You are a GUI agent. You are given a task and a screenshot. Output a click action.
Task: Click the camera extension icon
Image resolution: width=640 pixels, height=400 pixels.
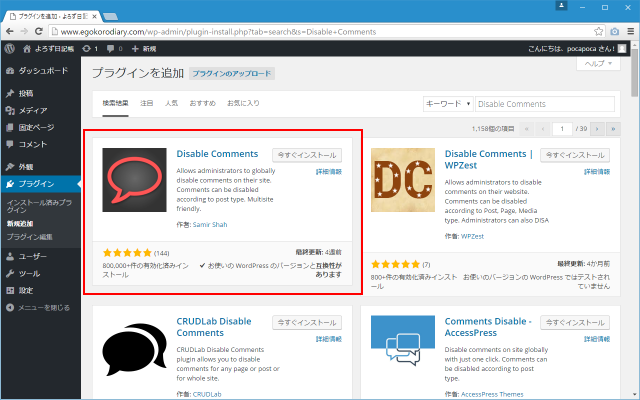click(615, 31)
